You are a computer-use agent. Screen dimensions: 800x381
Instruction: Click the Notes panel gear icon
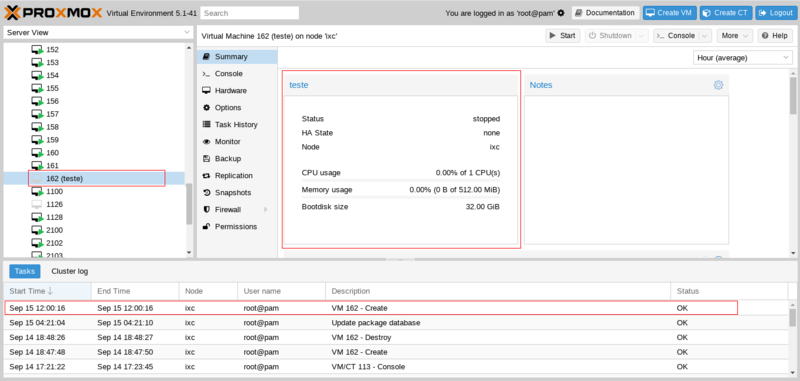point(718,85)
